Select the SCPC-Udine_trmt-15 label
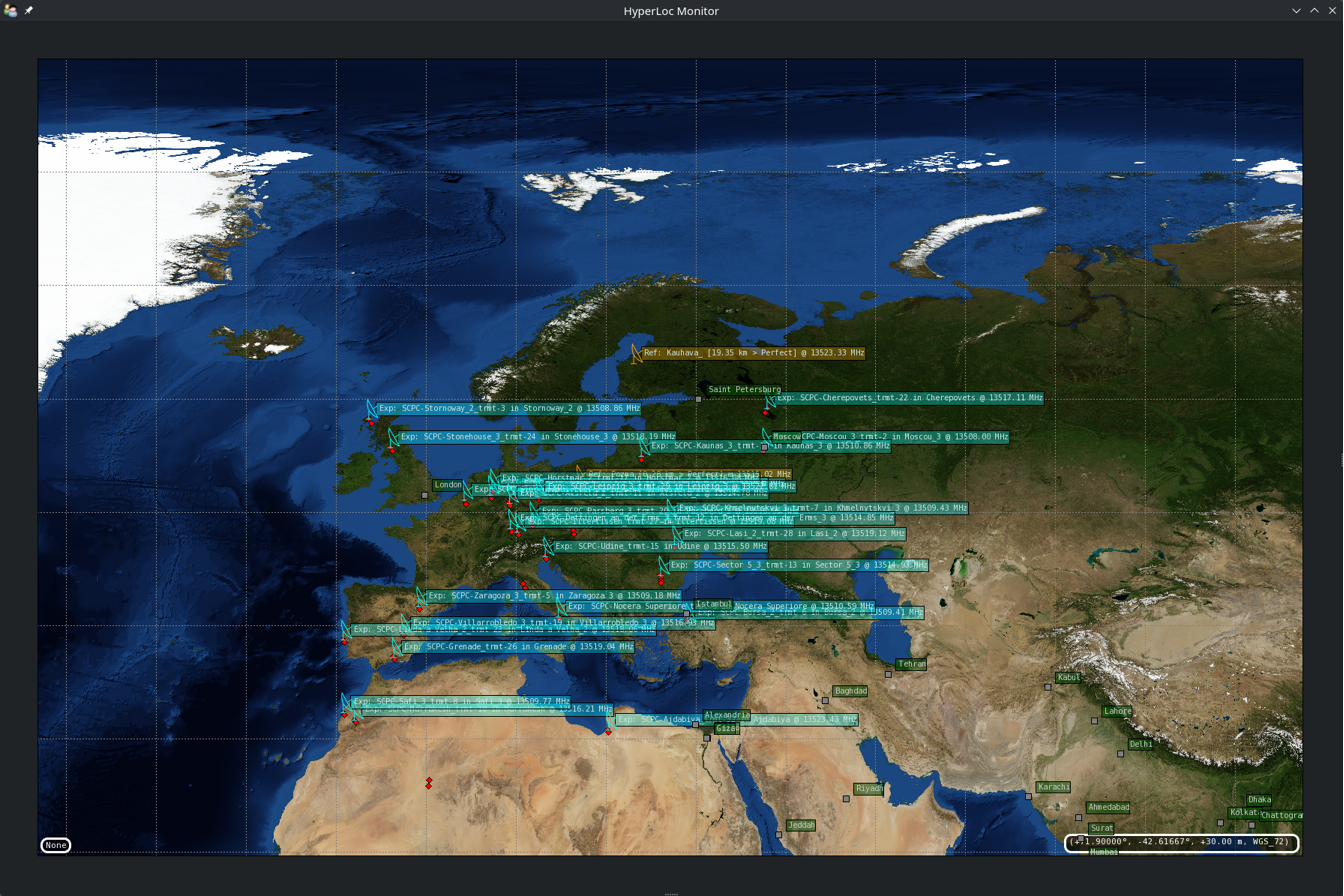 (661, 546)
